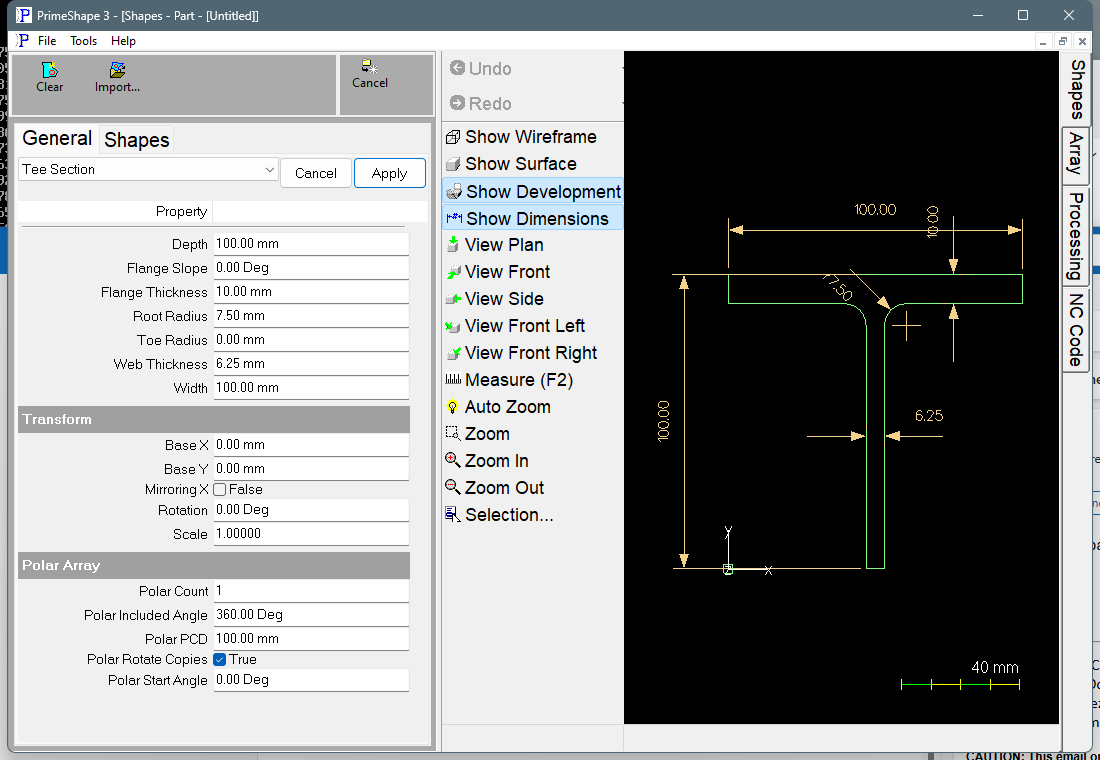Uncheck Polar Rotate Copies checkbox
This screenshot has width=1100, height=760.
click(220, 659)
